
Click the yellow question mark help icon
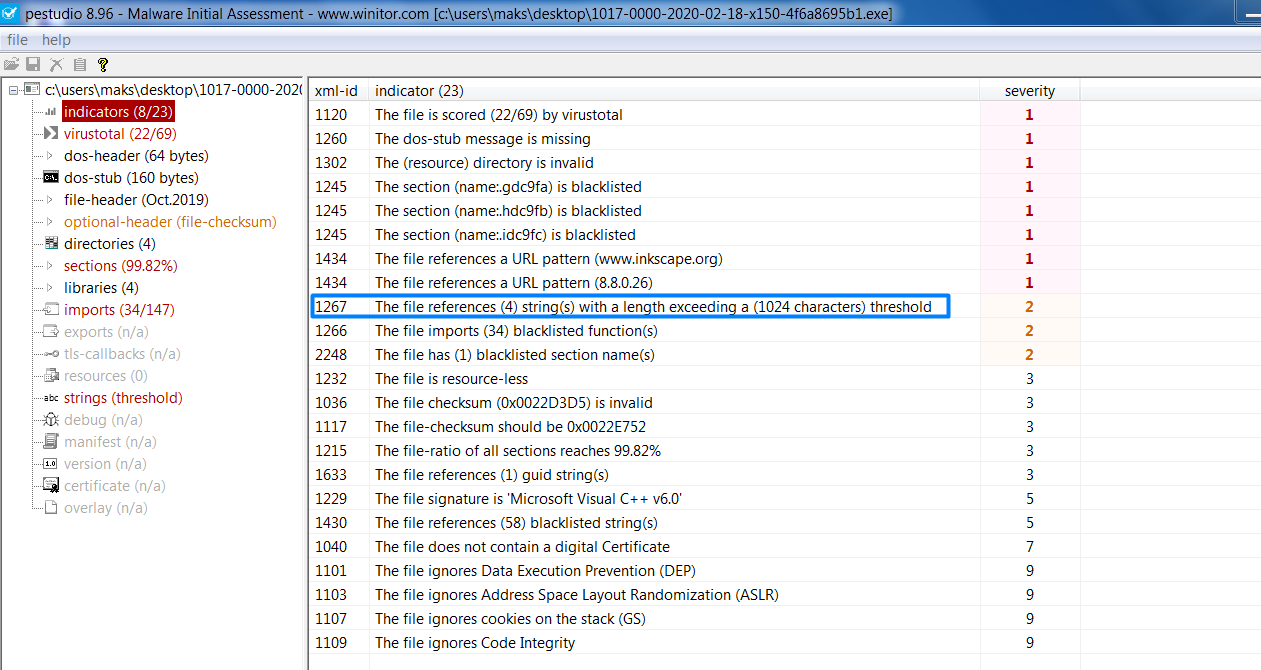(102, 64)
